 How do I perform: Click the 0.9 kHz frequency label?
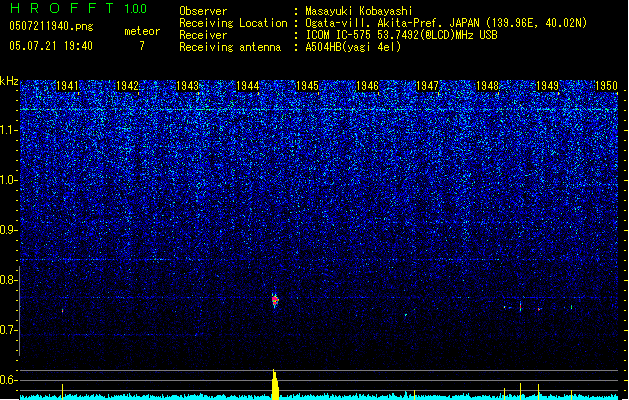click(9, 230)
